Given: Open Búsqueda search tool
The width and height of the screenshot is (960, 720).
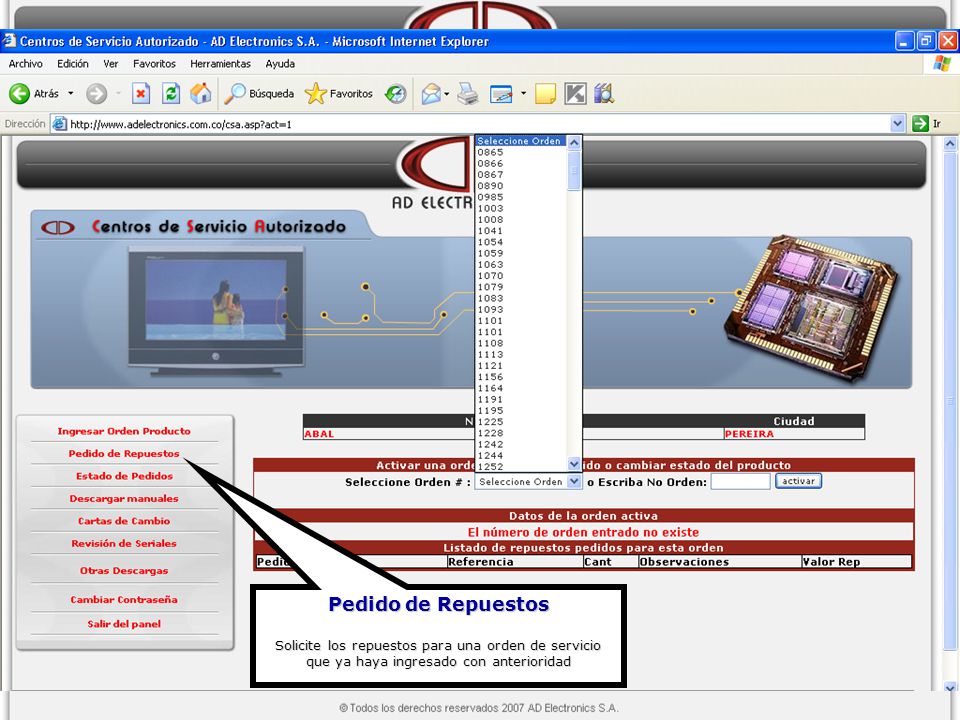Looking at the screenshot, I should click(x=259, y=94).
